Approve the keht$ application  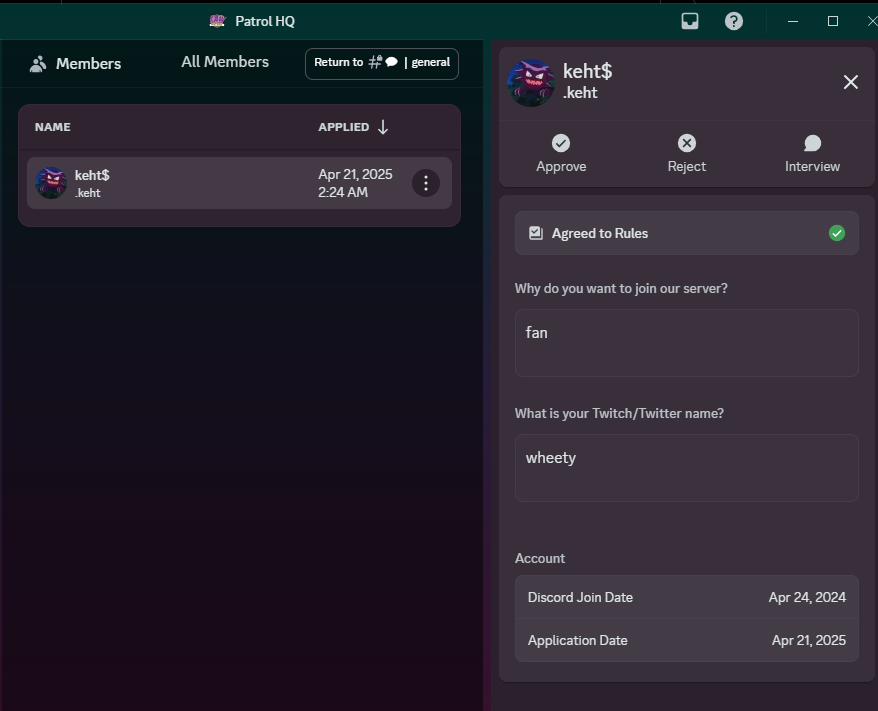[x=561, y=153]
